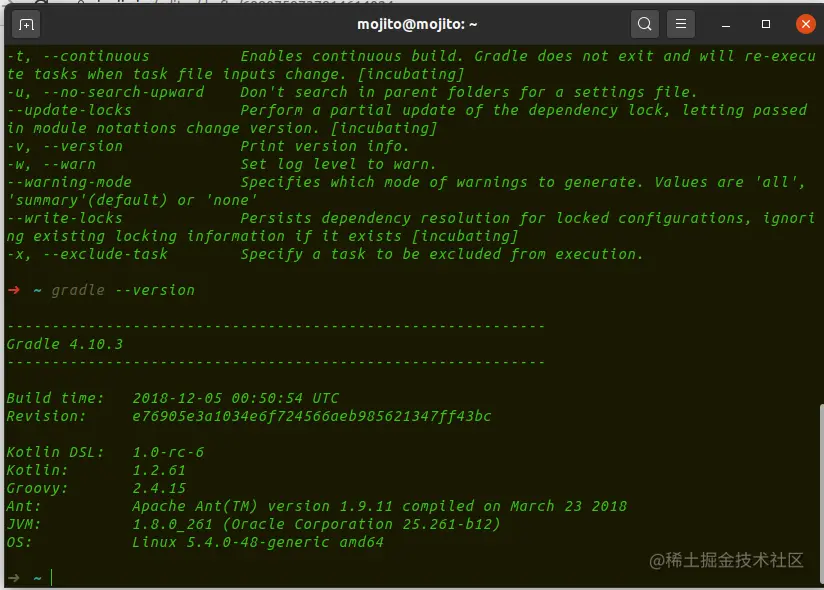Click the '--warning-mode' option
Image resolution: width=824 pixels, height=590 pixels.
[69, 182]
